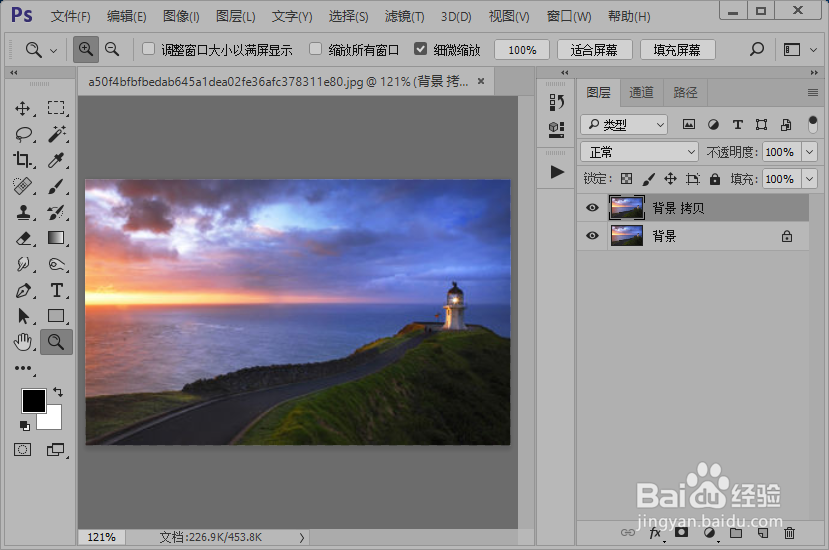829x550 pixels.
Task: Create a new layer
Action: click(762, 533)
